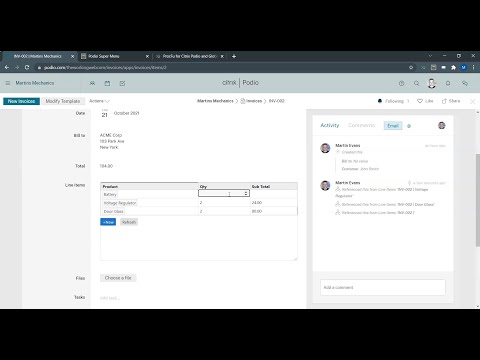Open the chat bubbles icon

pos(465,83)
